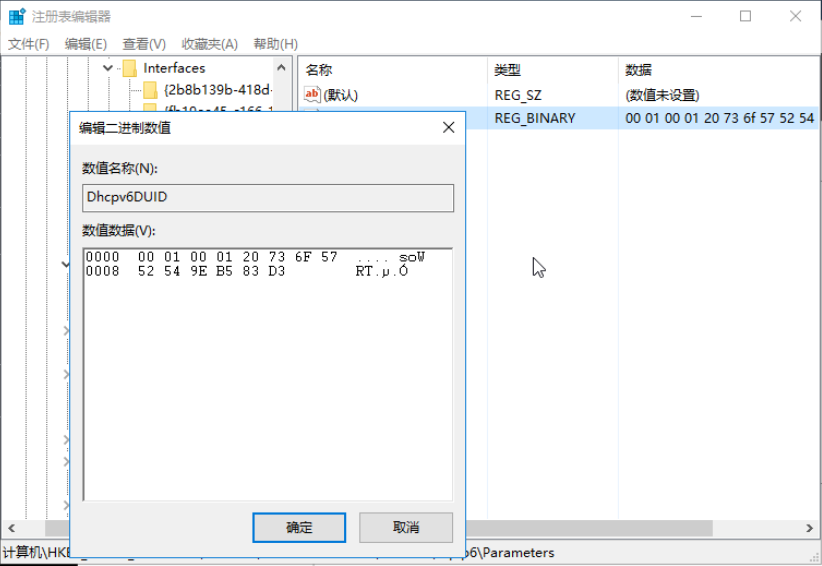
Task: Click hex row offset 0008
Action: [102, 271]
